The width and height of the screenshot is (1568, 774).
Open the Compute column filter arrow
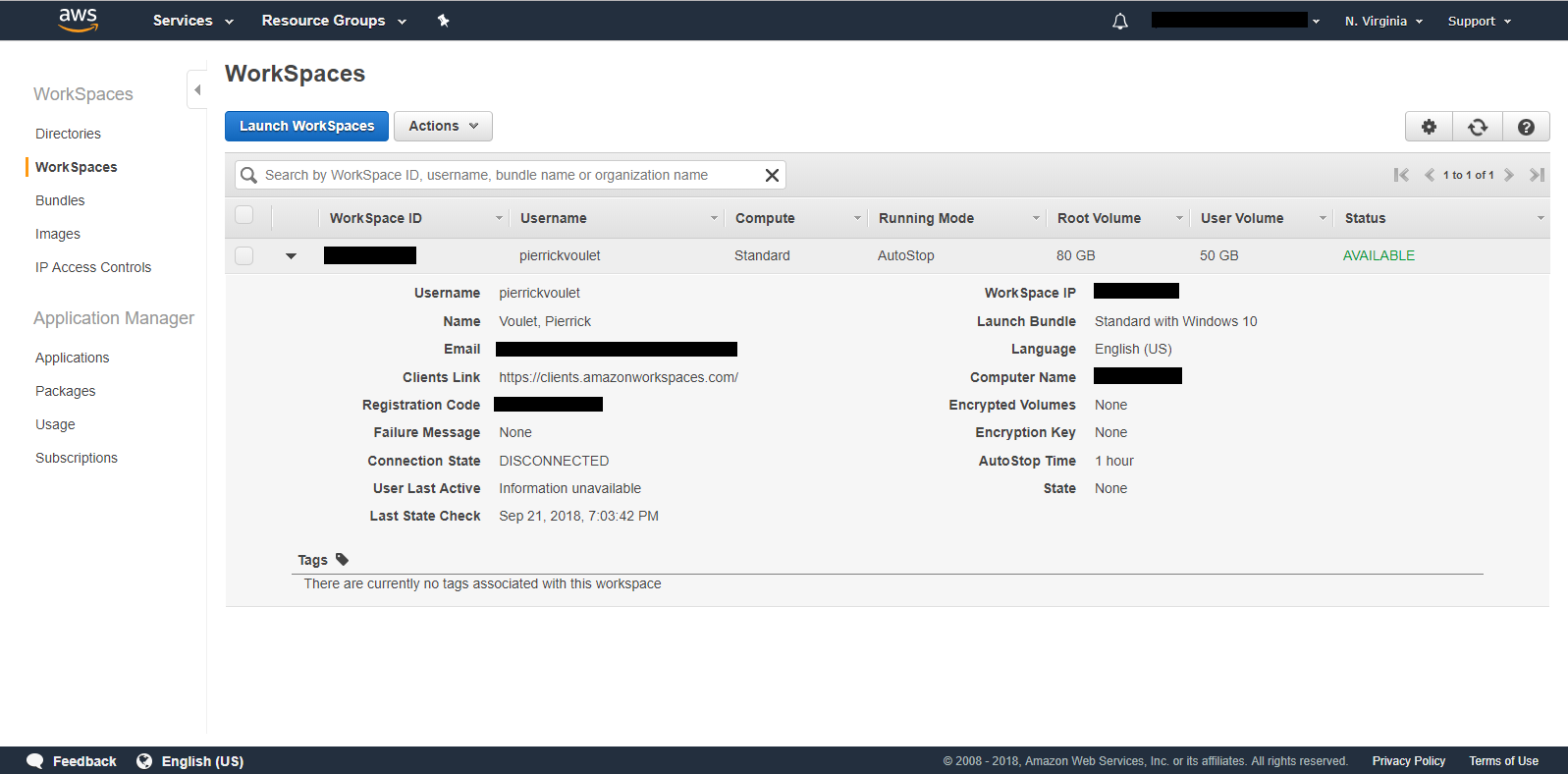857,218
